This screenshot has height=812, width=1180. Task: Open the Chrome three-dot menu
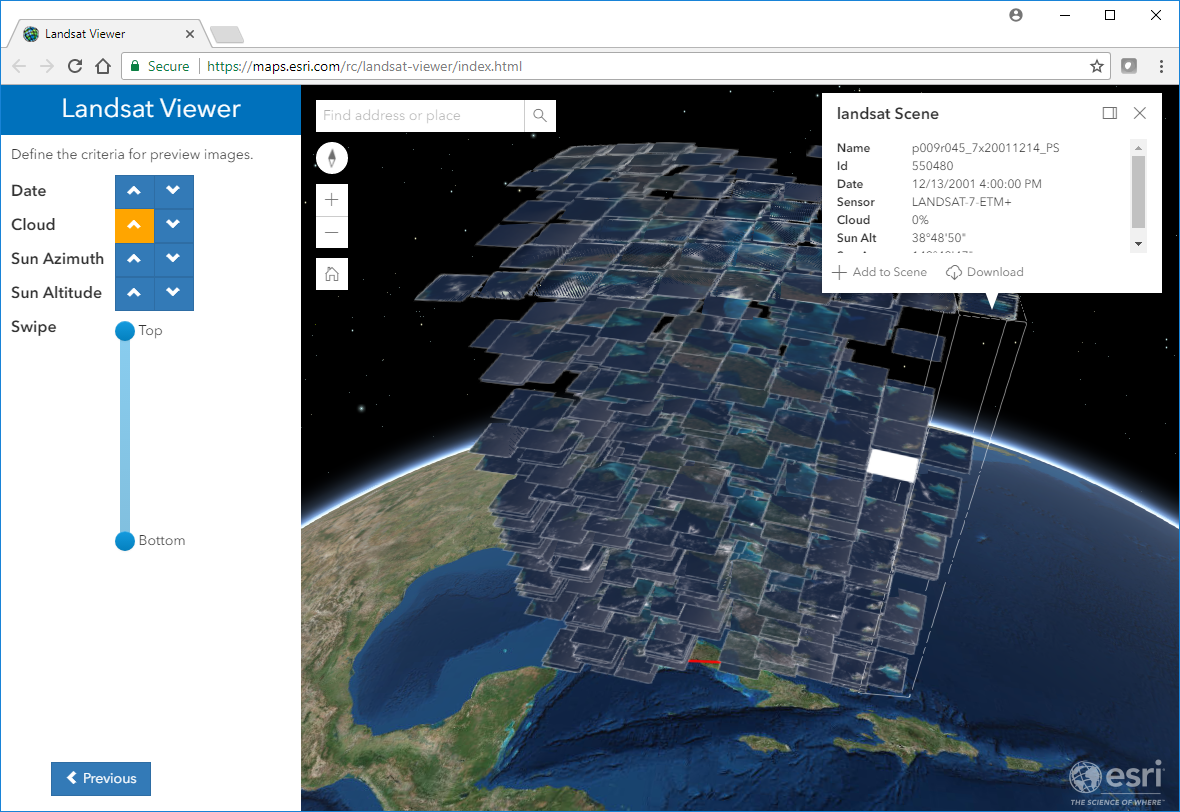click(1161, 66)
